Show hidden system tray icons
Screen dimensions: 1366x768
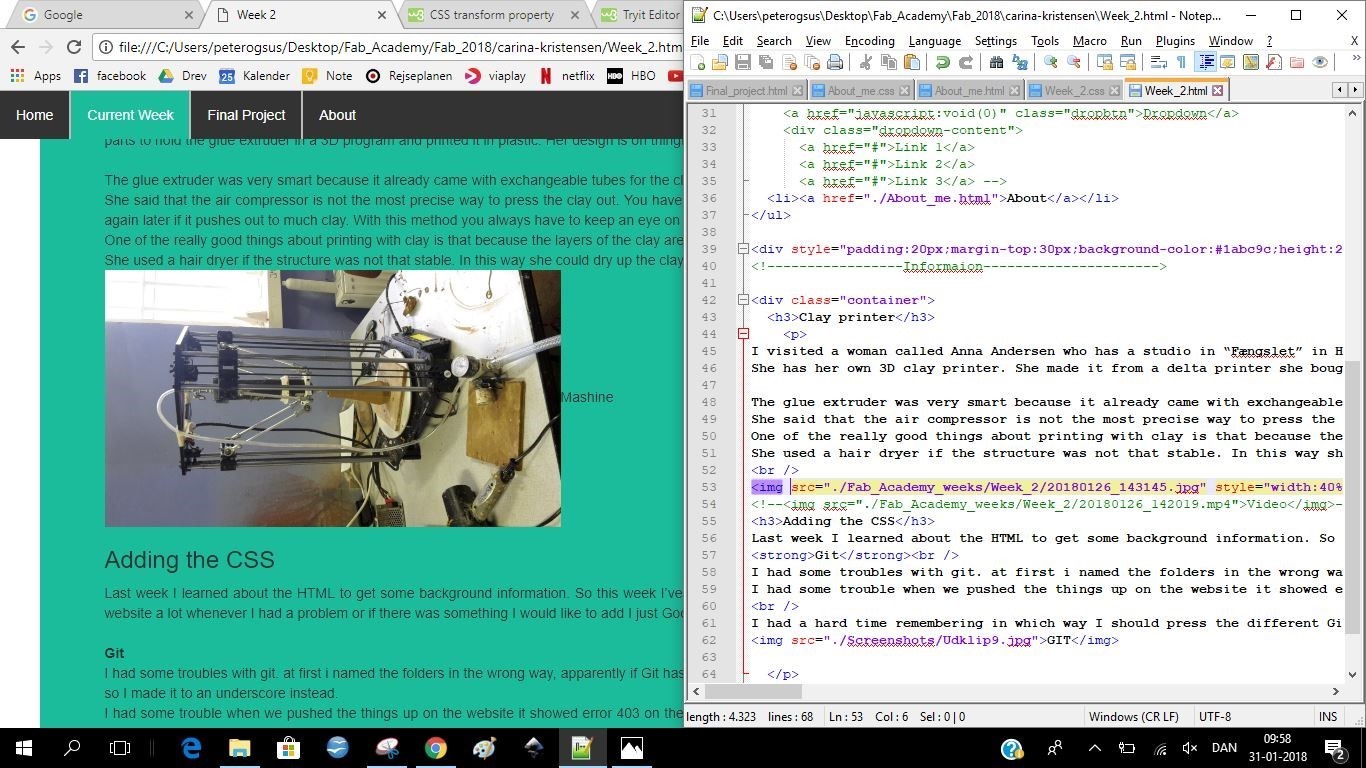click(x=1094, y=748)
